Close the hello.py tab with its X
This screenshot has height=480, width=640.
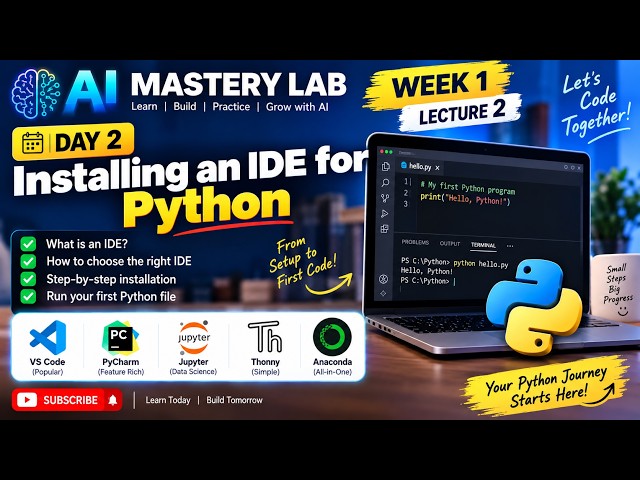pos(438,167)
